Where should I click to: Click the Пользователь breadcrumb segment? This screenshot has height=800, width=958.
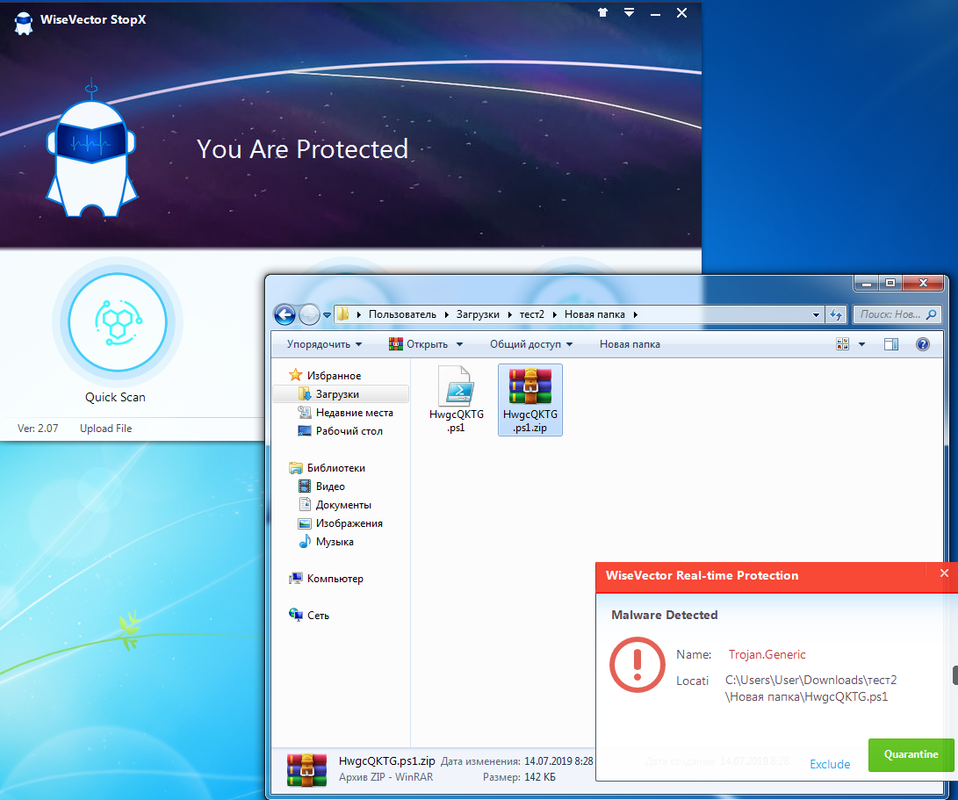click(x=402, y=314)
